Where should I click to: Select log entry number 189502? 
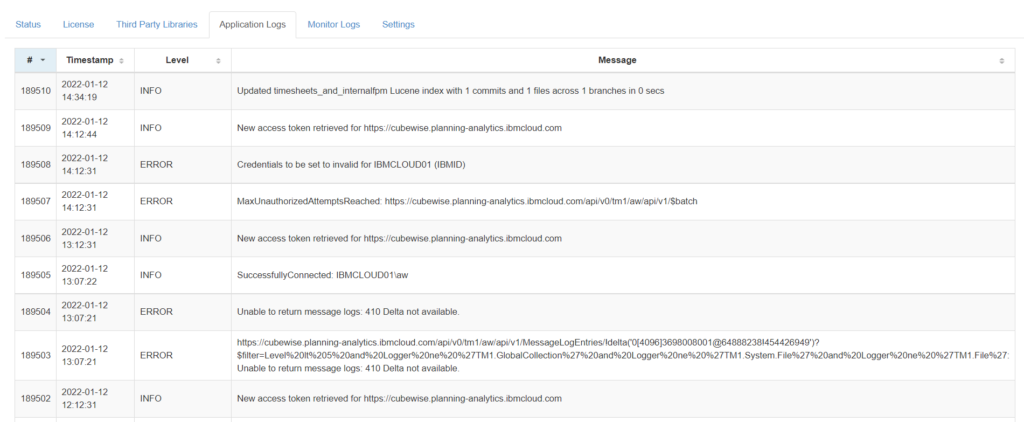tap(35, 398)
